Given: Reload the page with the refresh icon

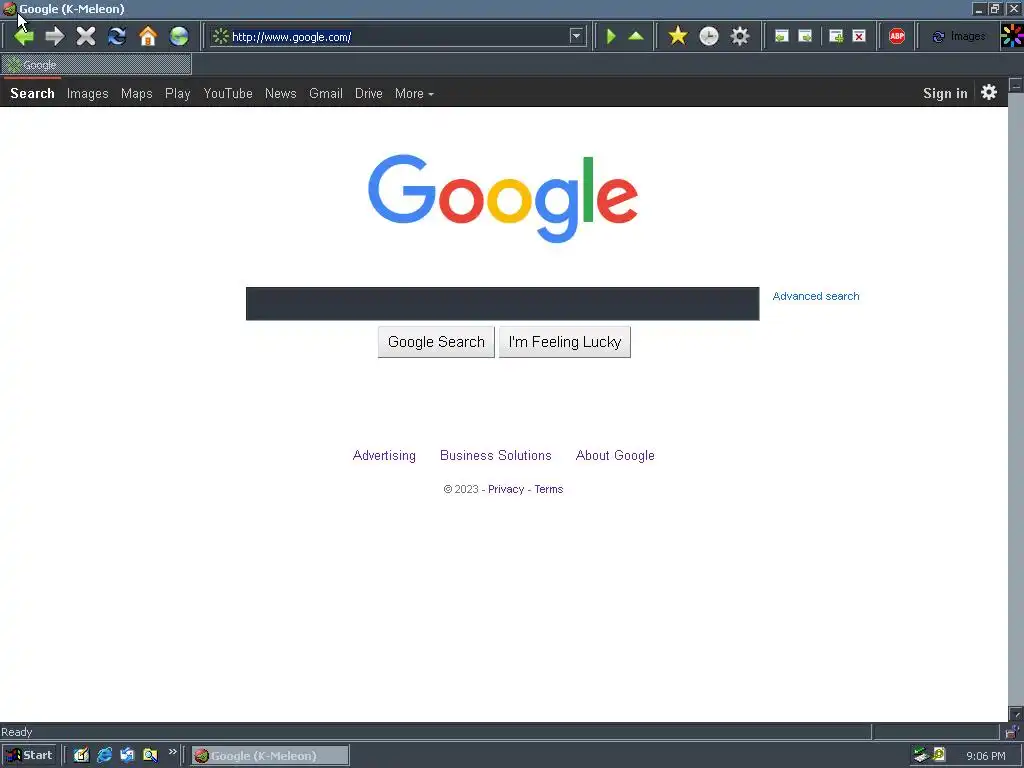Looking at the screenshot, I should pyautogui.click(x=117, y=36).
